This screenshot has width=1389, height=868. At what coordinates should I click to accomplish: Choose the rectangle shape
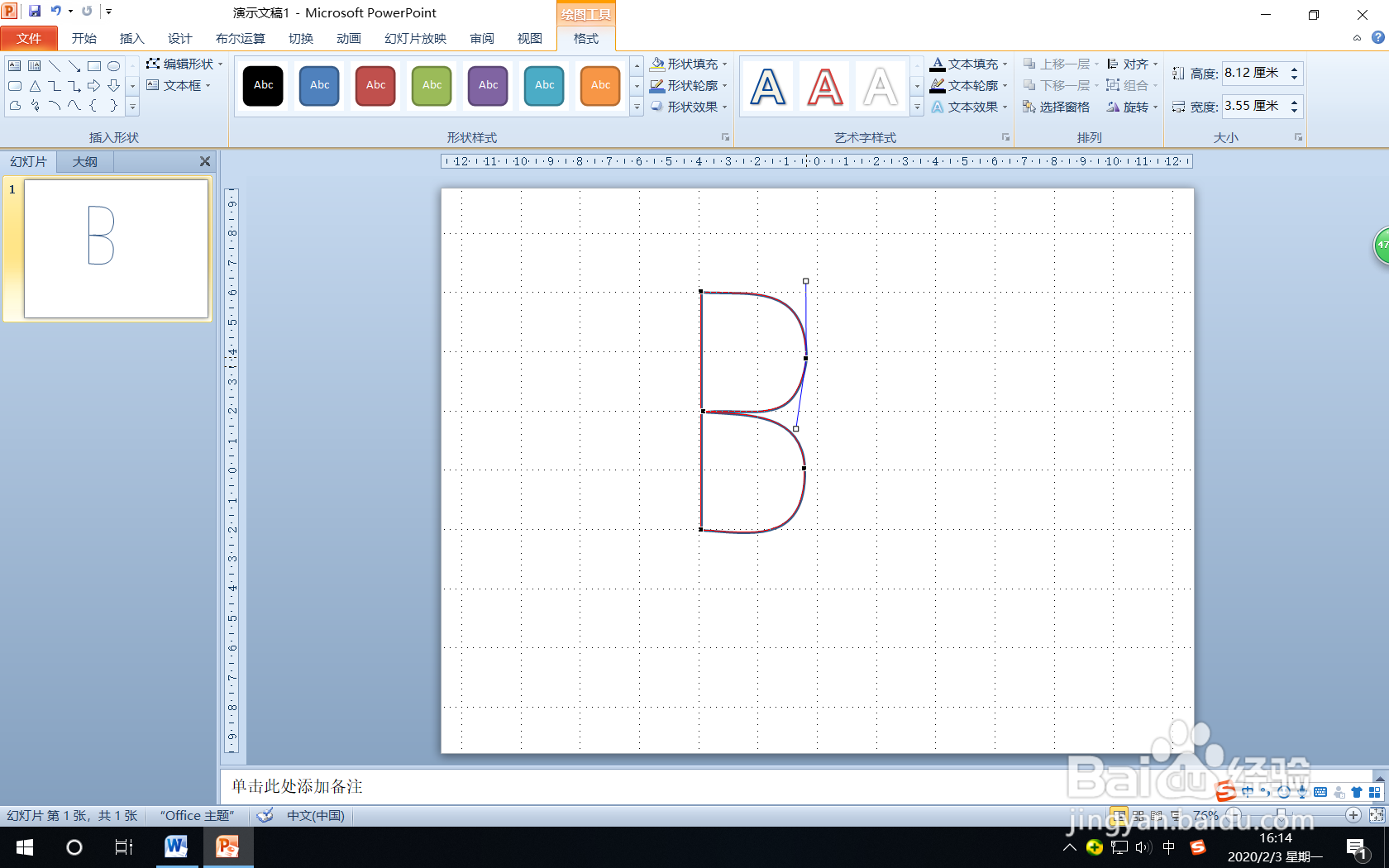(94, 65)
